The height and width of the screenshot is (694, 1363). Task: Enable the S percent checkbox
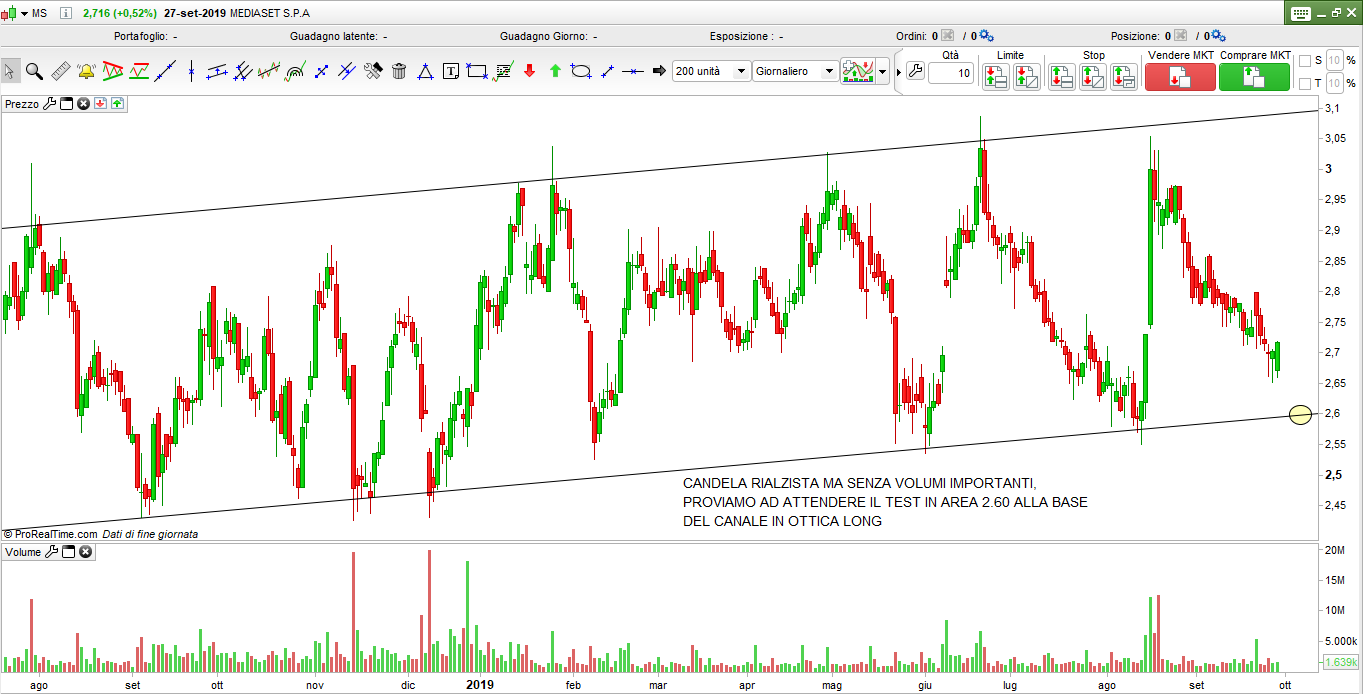click(1304, 60)
